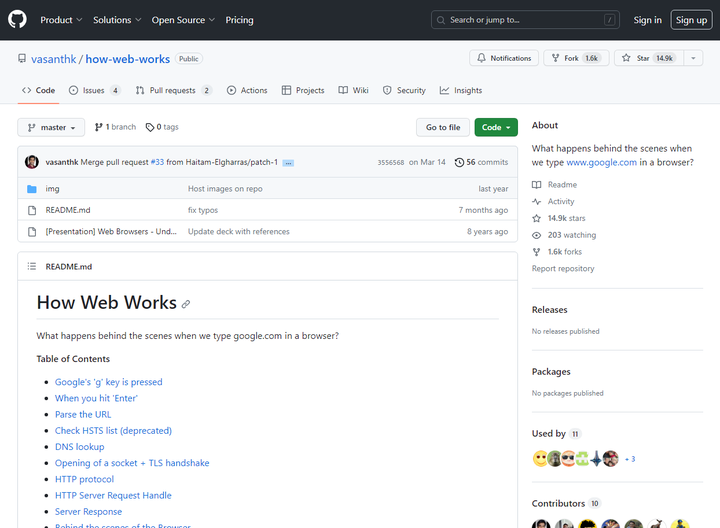This screenshot has width=720, height=528.
Task: Switch to the Issues tab
Action: (x=94, y=90)
